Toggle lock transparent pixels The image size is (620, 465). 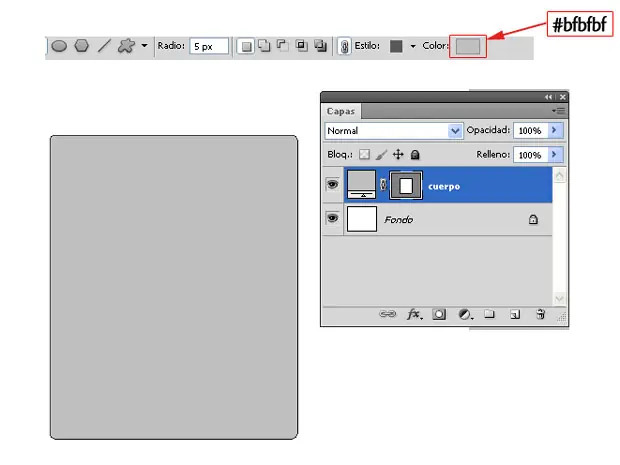pyautogui.click(x=364, y=155)
